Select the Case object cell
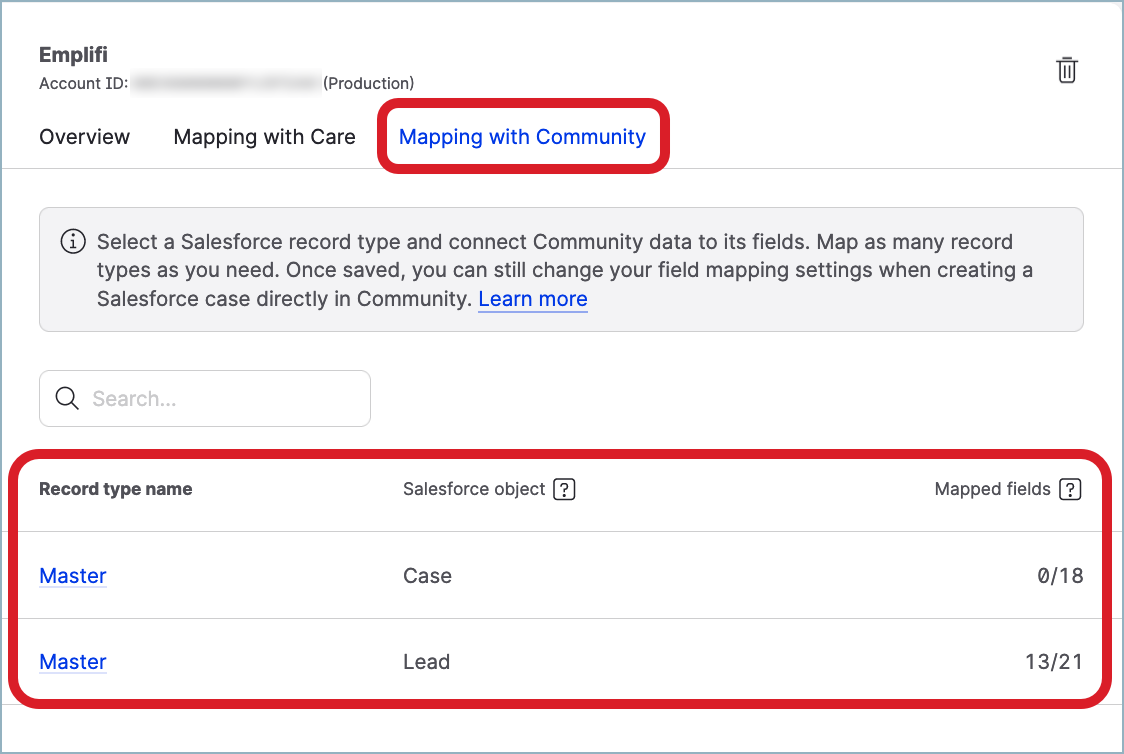 [427, 576]
